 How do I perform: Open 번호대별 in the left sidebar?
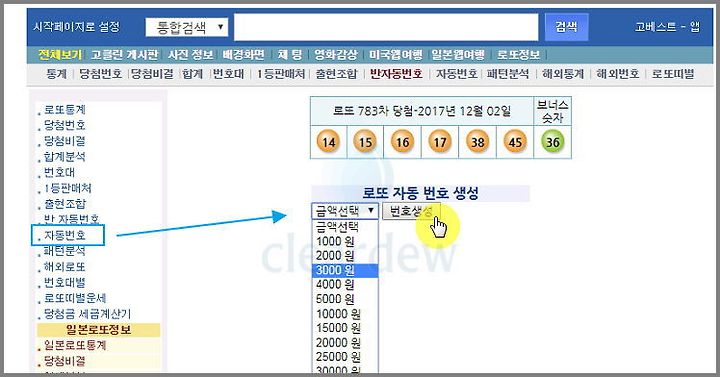coord(65,282)
